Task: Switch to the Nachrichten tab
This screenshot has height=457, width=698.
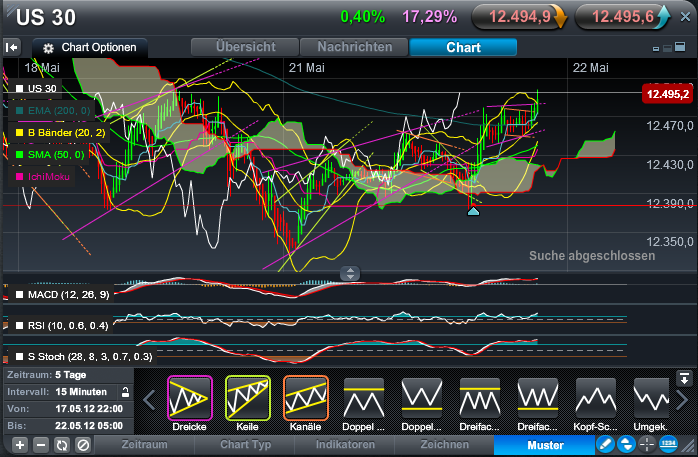Action: click(x=354, y=47)
